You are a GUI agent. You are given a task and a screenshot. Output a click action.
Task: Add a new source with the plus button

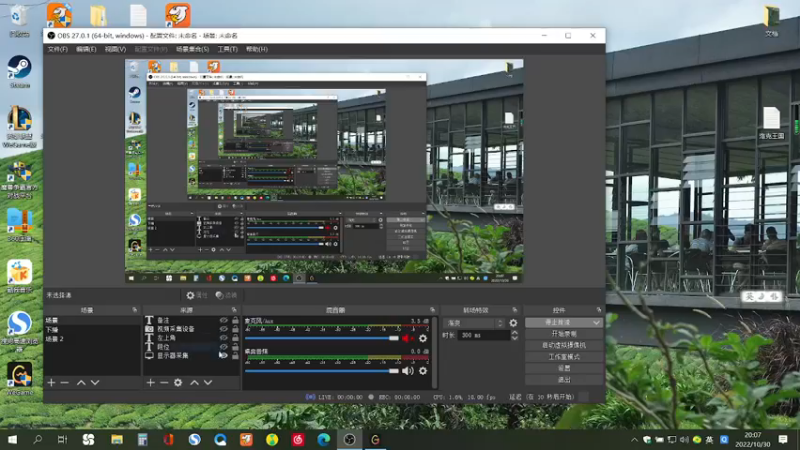[x=151, y=382]
